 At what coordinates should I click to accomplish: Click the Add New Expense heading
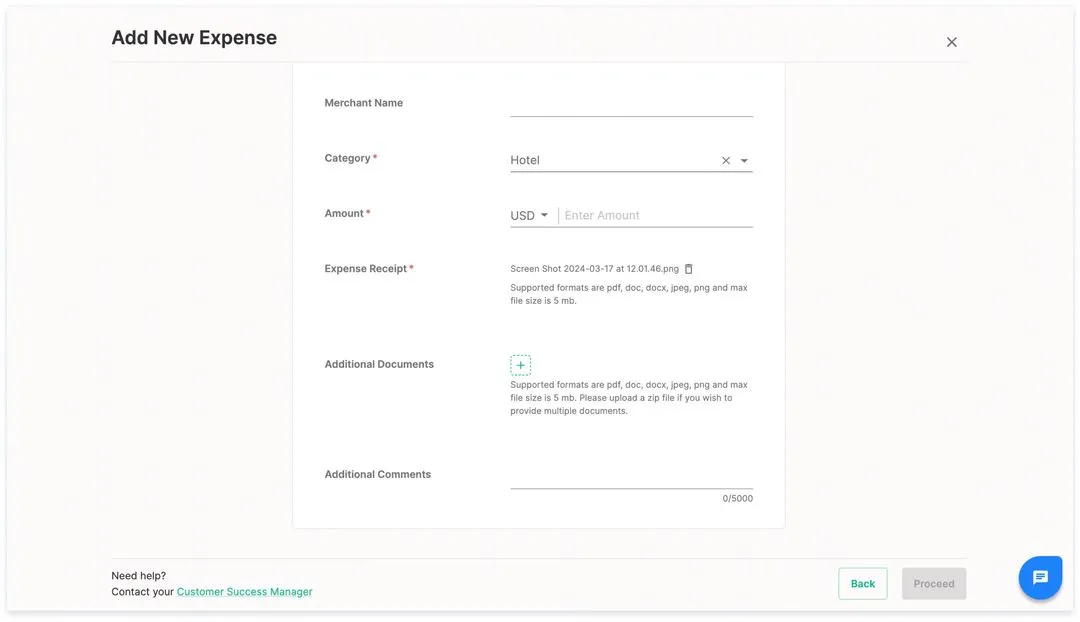[x=194, y=38]
